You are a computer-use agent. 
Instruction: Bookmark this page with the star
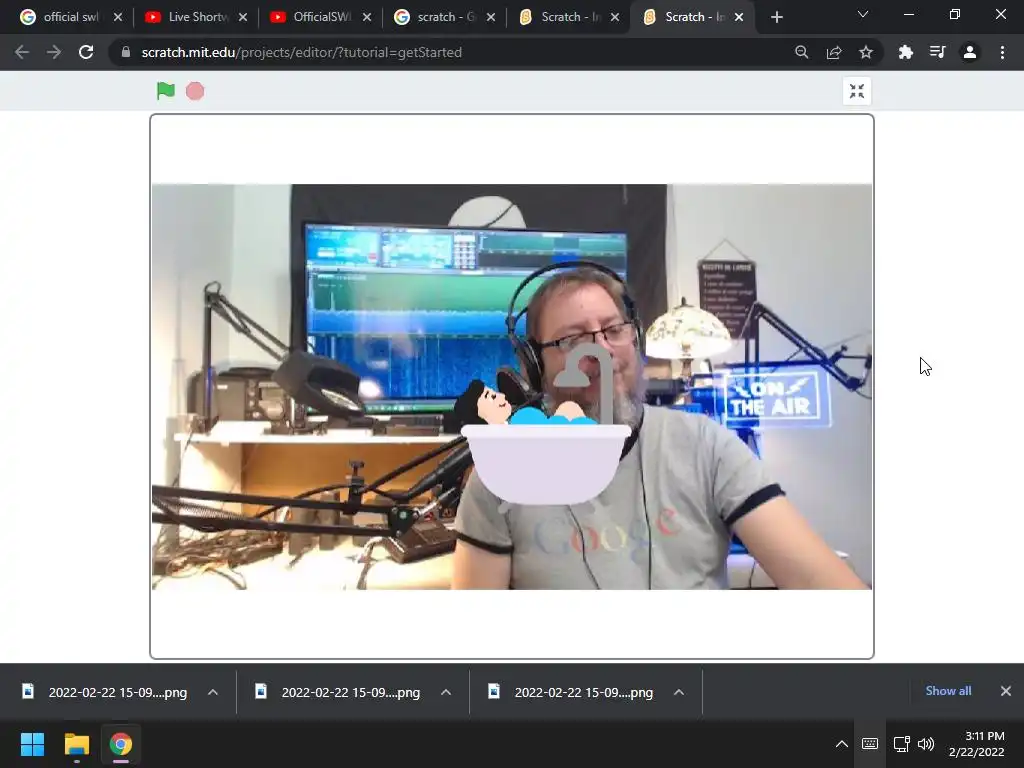[866, 52]
